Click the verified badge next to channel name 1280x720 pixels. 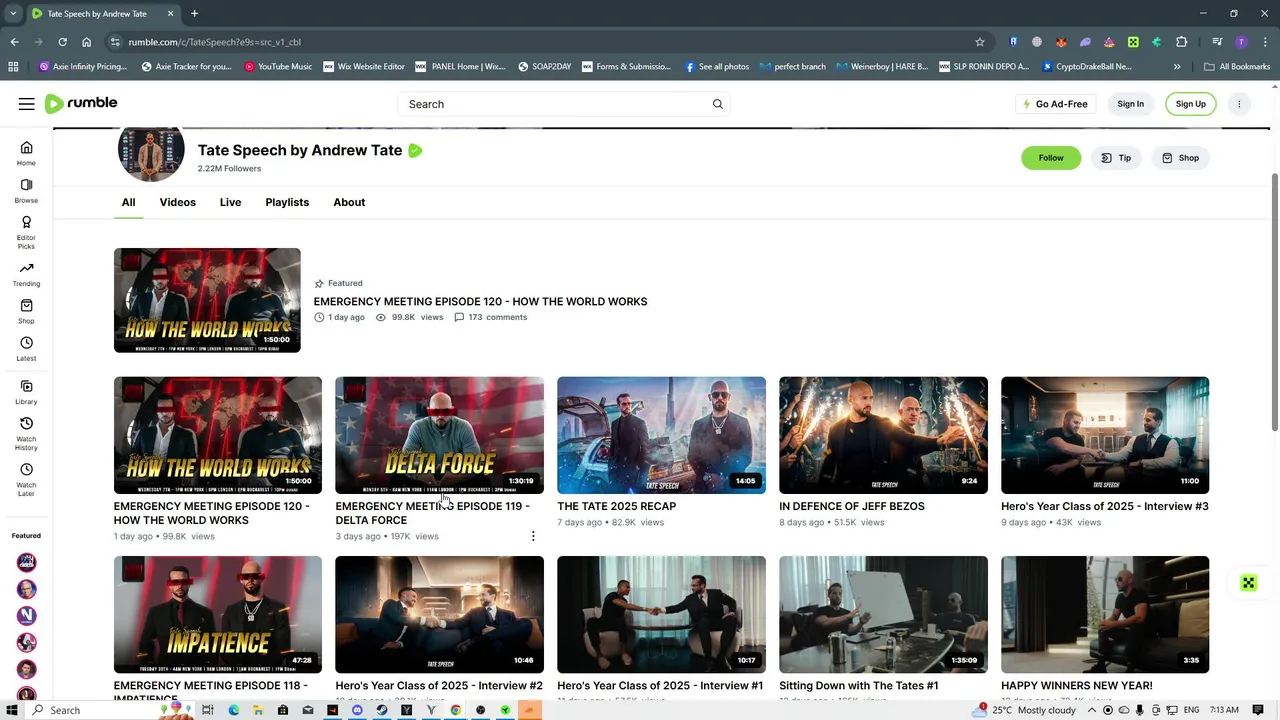point(415,150)
